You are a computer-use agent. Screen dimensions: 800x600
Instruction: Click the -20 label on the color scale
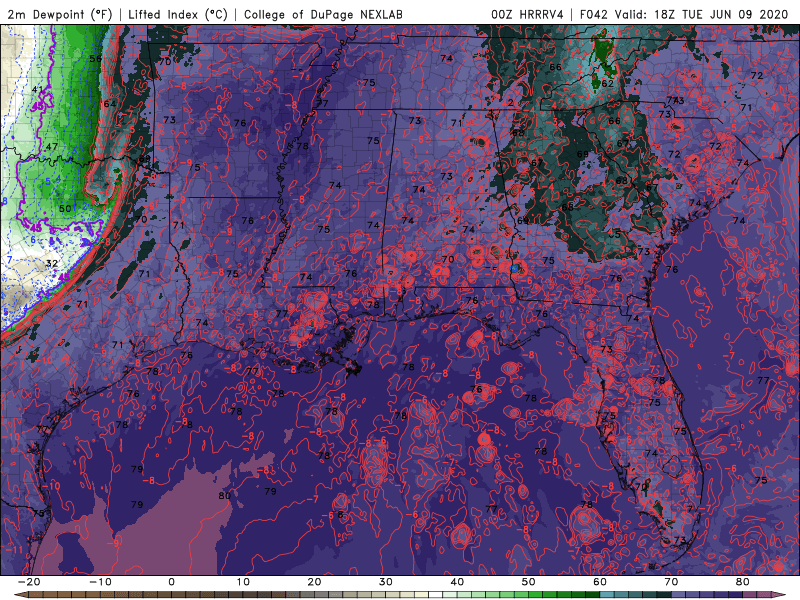click(x=29, y=582)
